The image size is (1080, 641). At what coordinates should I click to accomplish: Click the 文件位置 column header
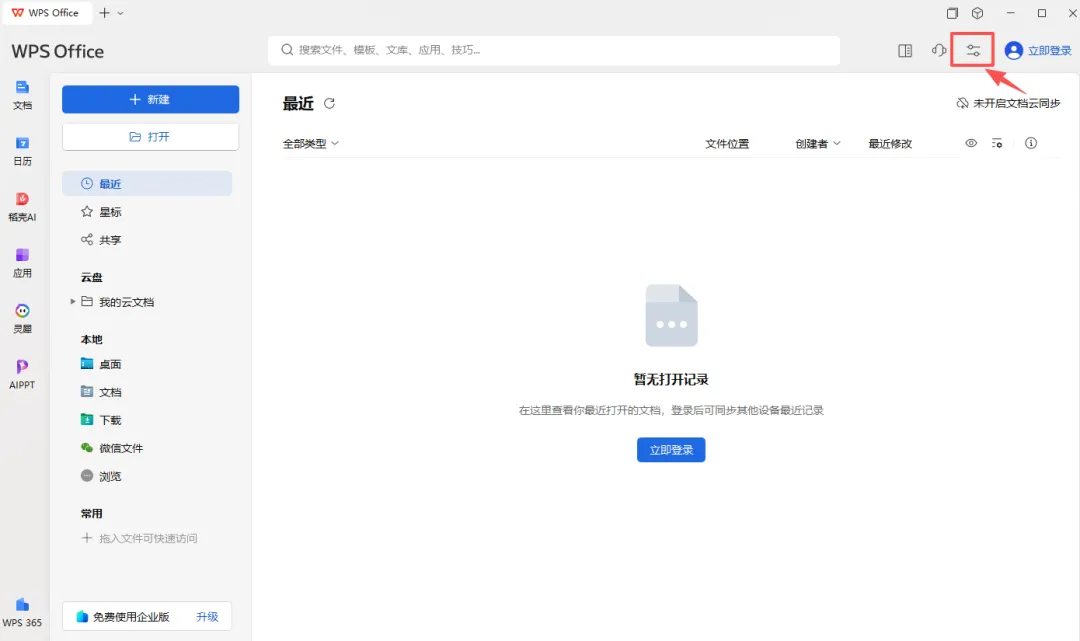pyautogui.click(x=727, y=143)
